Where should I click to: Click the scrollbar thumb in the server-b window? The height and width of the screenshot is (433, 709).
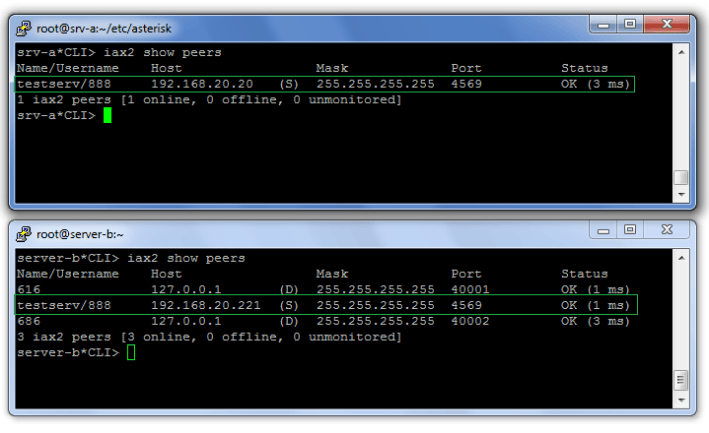tap(681, 380)
